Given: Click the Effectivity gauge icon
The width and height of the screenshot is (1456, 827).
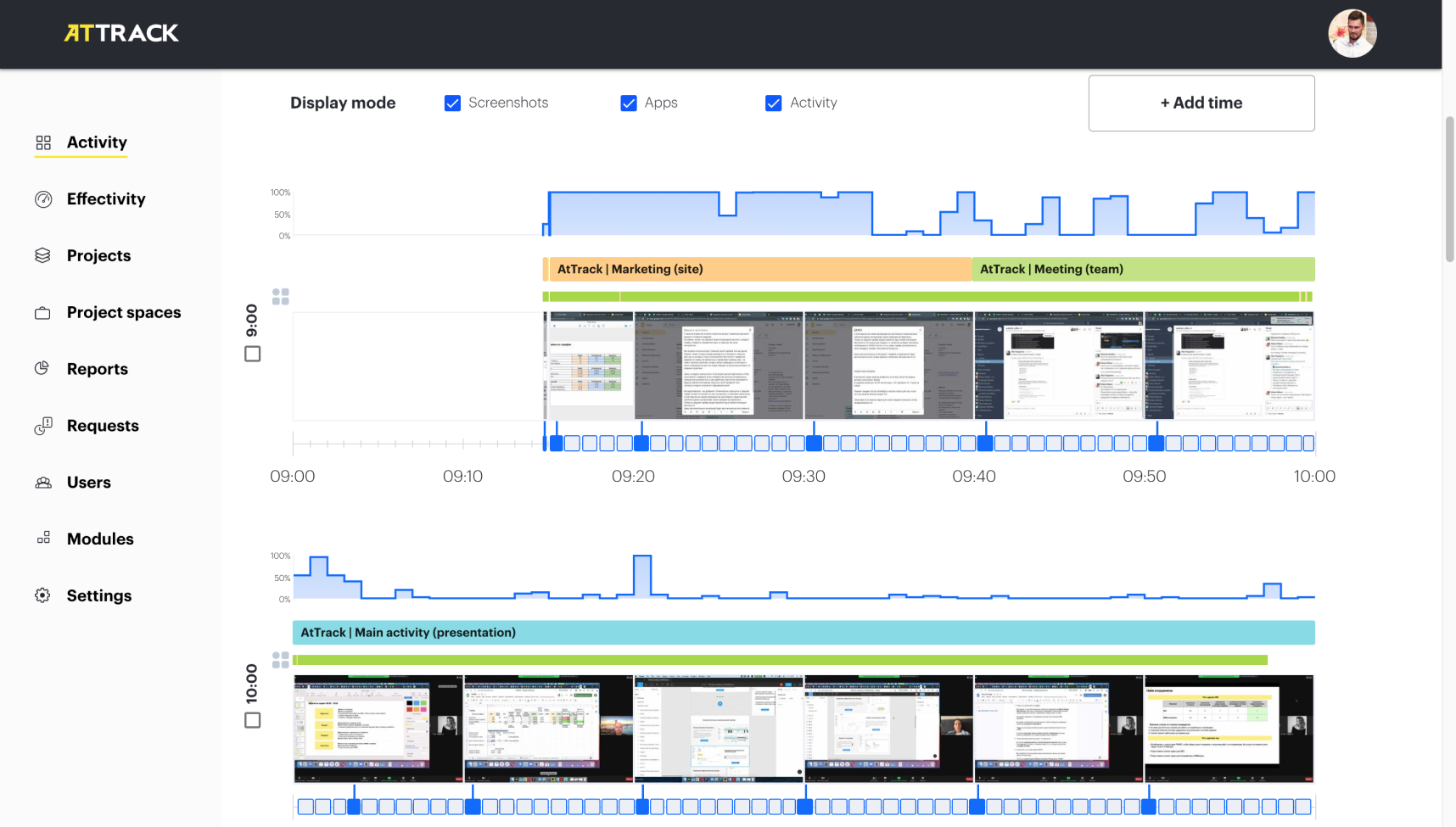Looking at the screenshot, I should pyautogui.click(x=43, y=199).
